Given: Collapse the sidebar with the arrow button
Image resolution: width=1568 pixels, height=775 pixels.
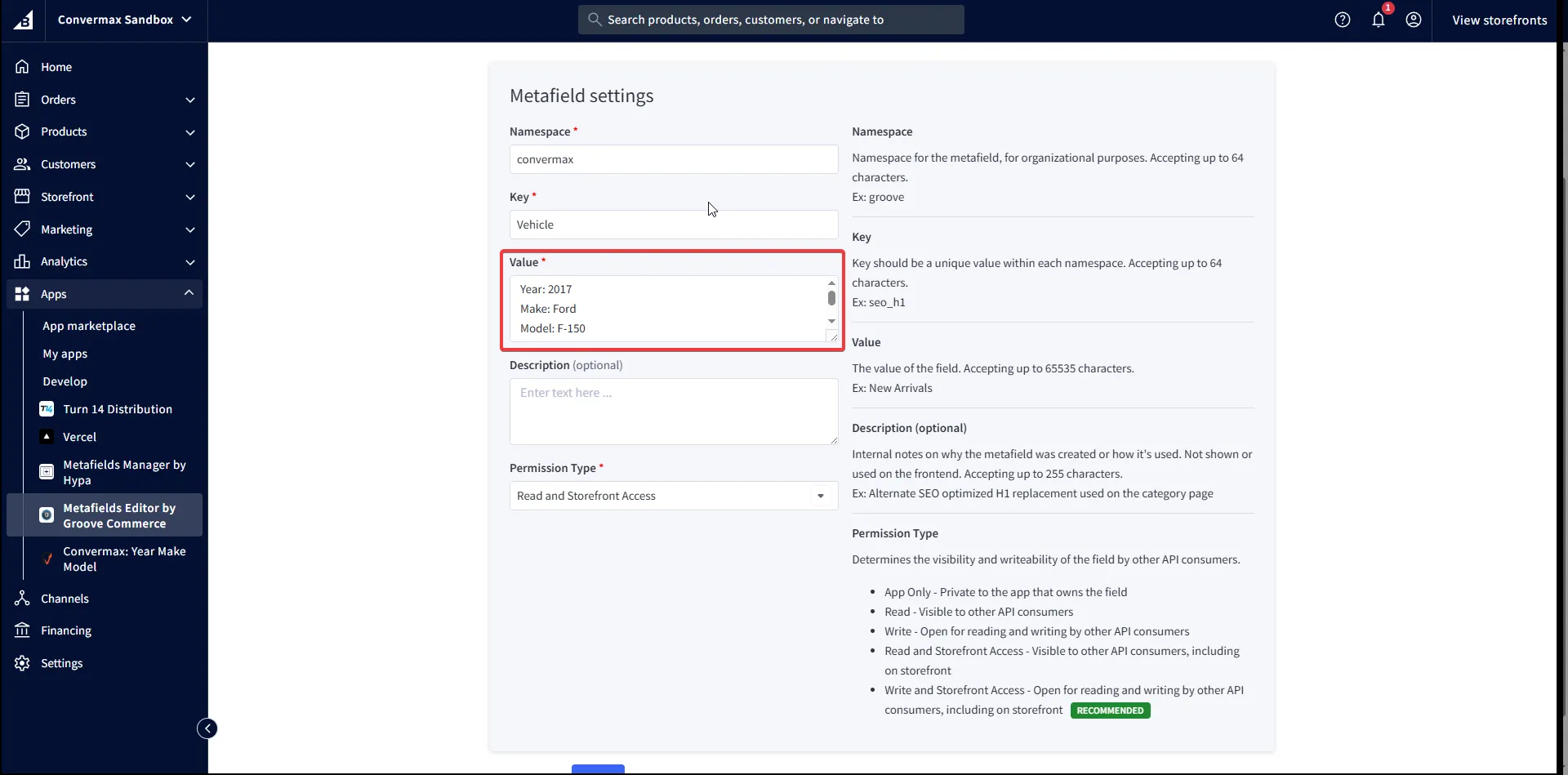Looking at the screenshot, I should (207, 728).
